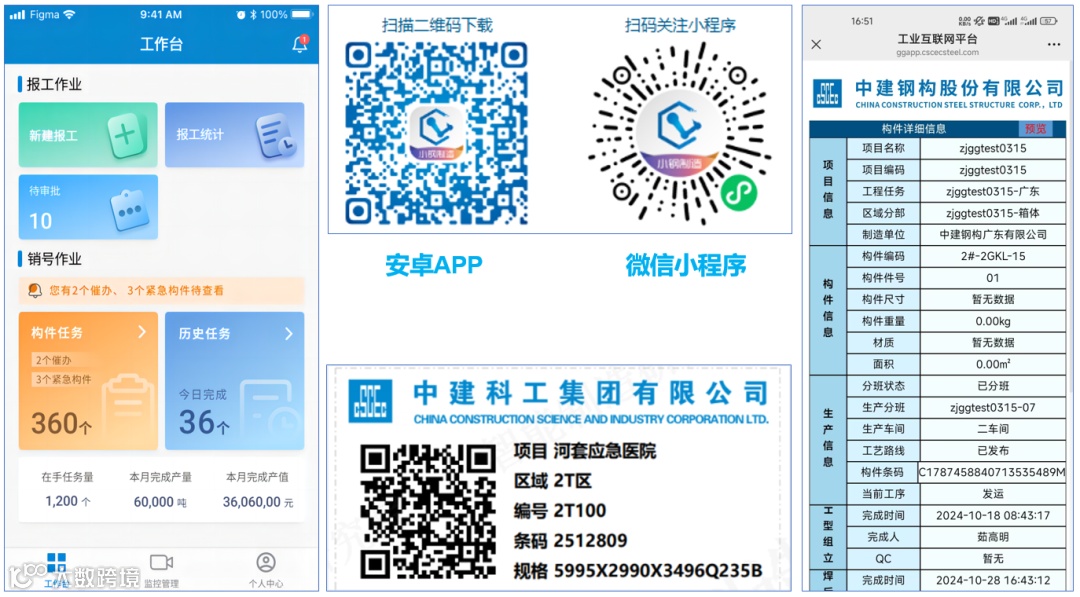Viewport: 1080px width, 597px height.
Task: Click the 扫描二维码下载 heading
Action: (437, 25)
